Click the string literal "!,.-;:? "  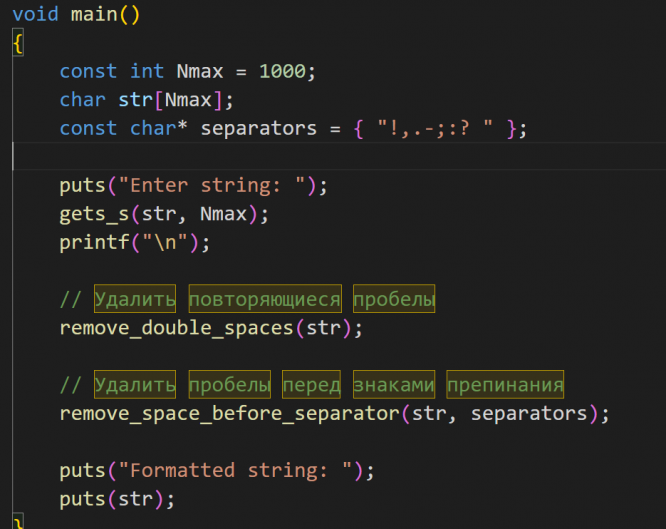(435, 128)
